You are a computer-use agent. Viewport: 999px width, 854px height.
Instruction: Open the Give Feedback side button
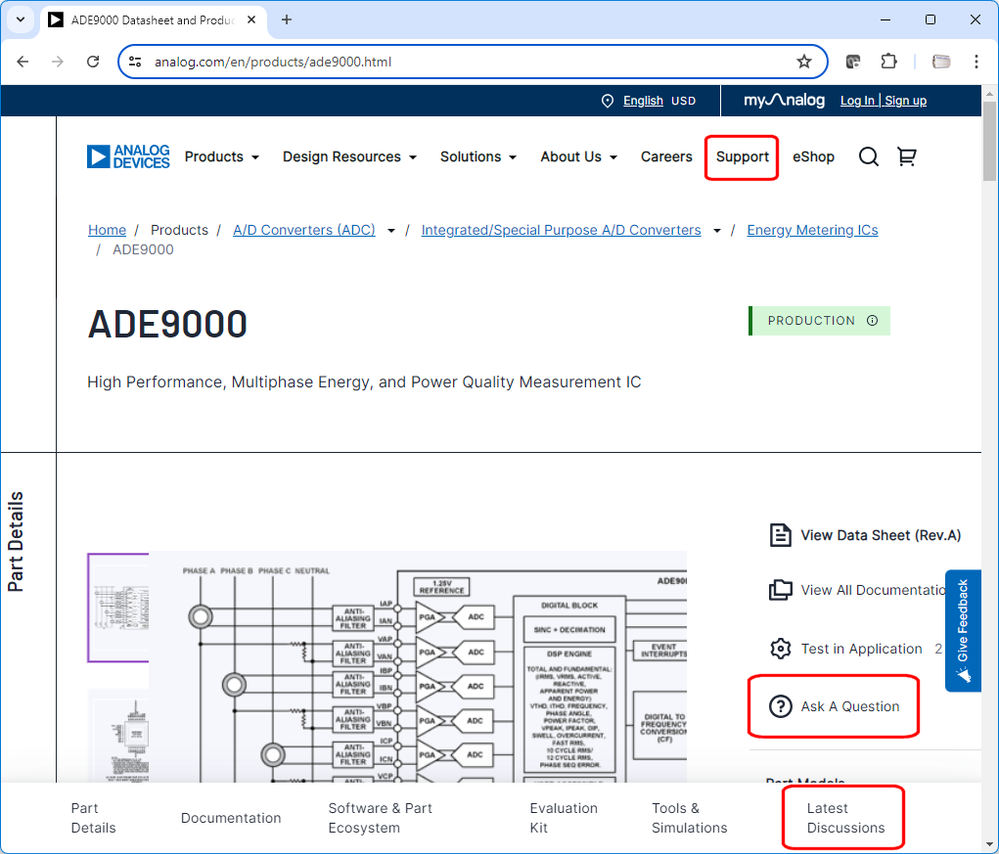tap(963, 630)
